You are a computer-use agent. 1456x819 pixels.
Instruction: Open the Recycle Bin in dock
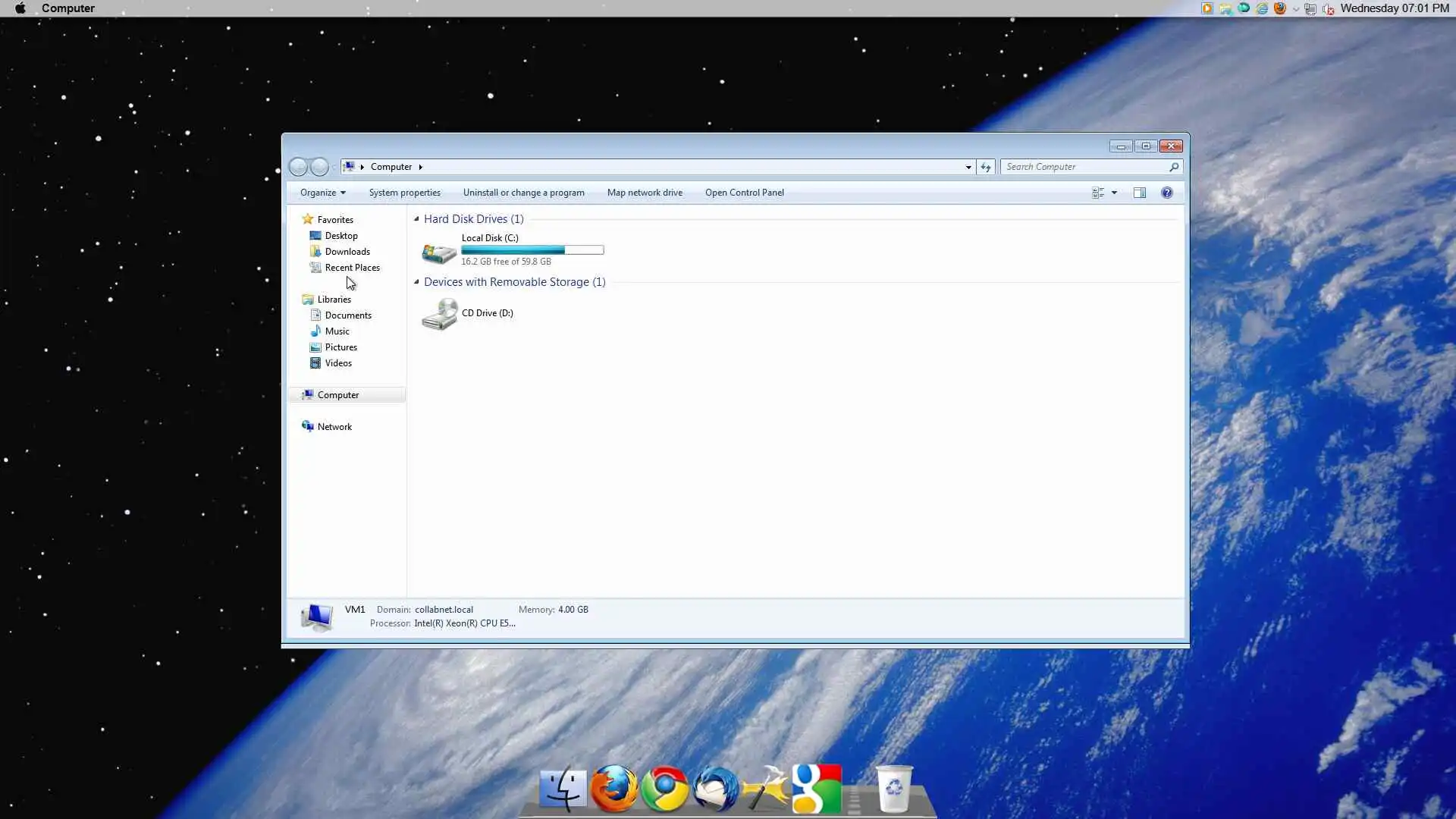[894, 789]
